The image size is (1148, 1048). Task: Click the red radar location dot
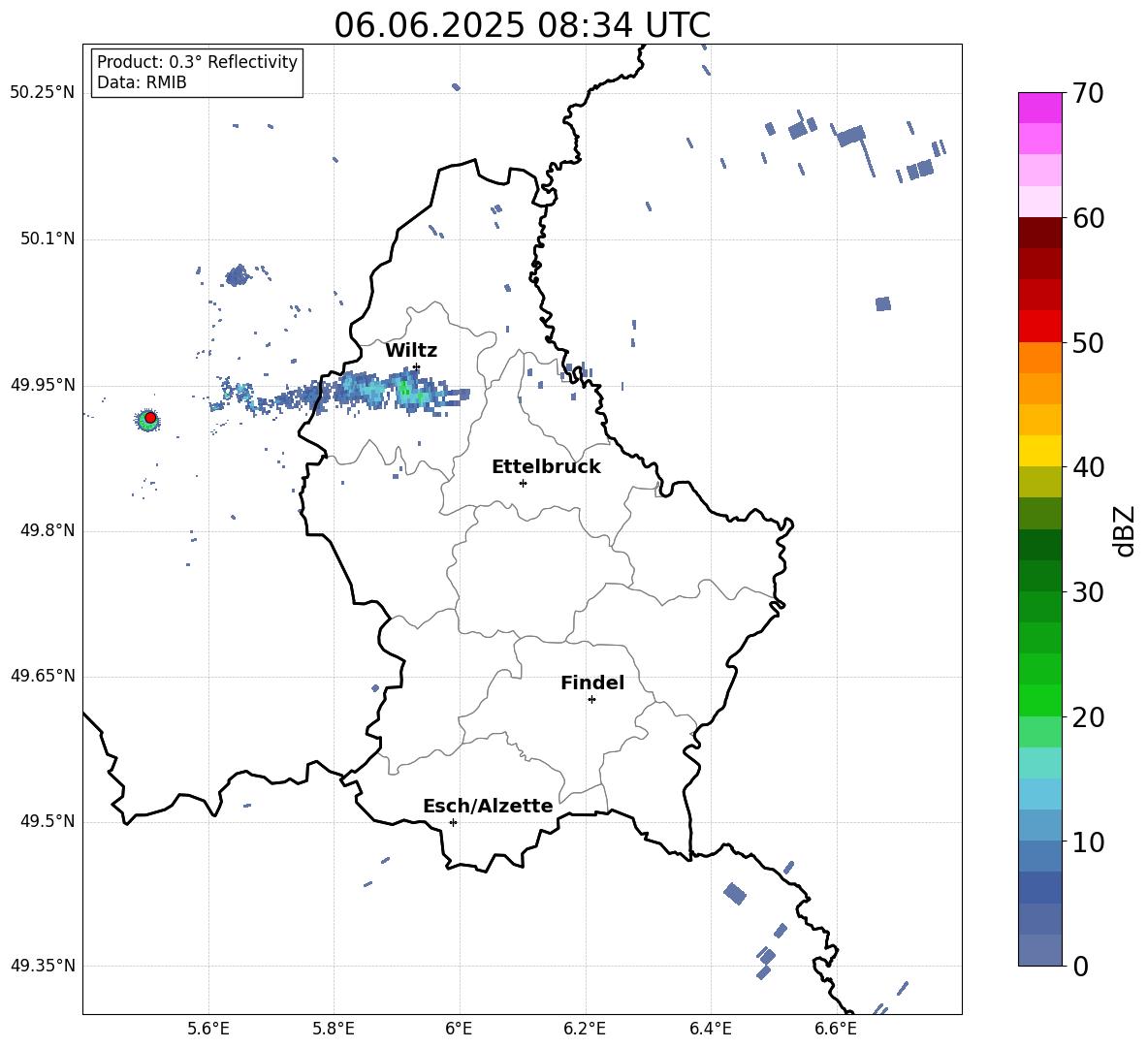149,417
